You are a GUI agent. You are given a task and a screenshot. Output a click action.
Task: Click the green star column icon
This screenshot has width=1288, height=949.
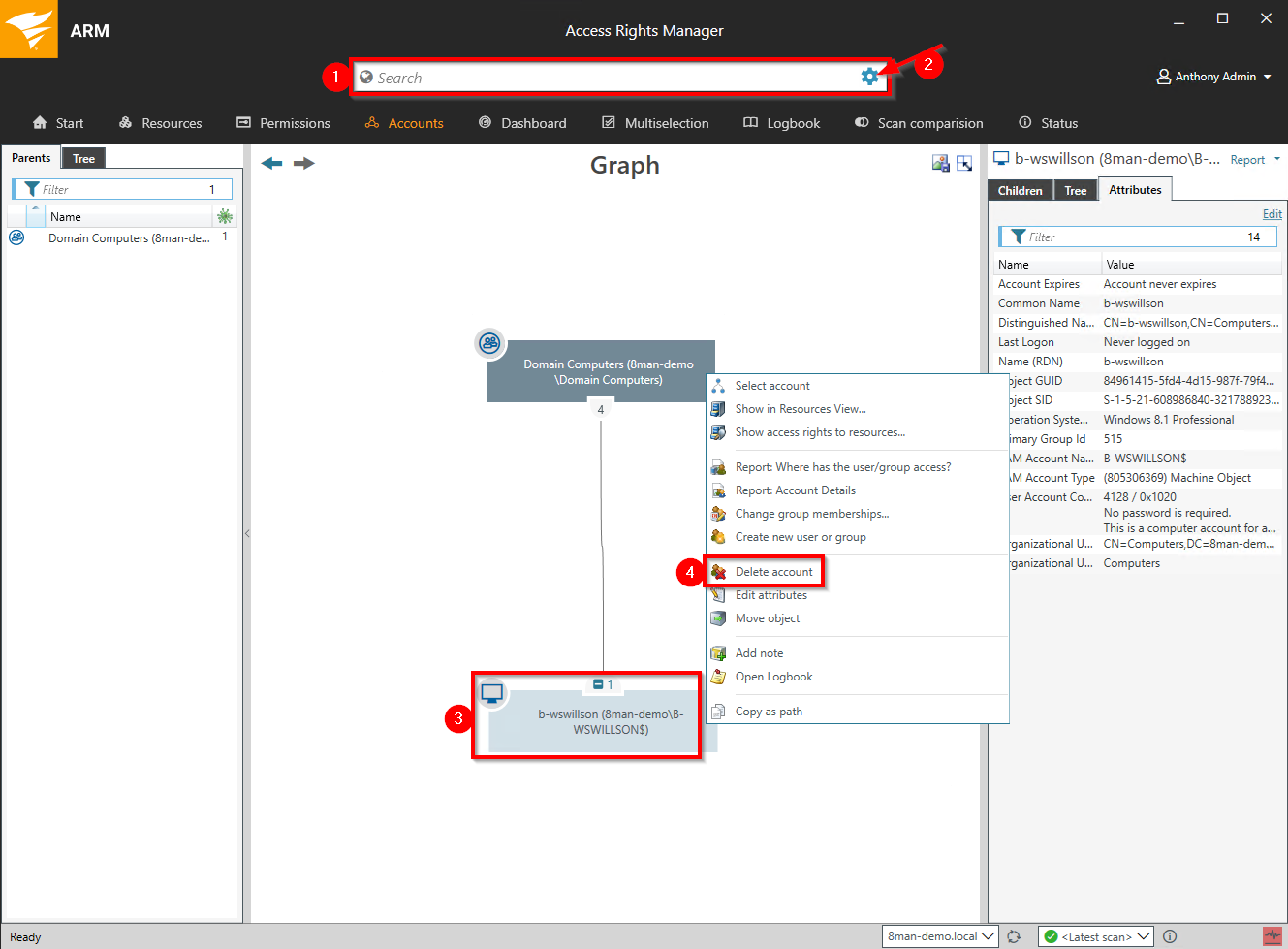(x=225, y=216)
